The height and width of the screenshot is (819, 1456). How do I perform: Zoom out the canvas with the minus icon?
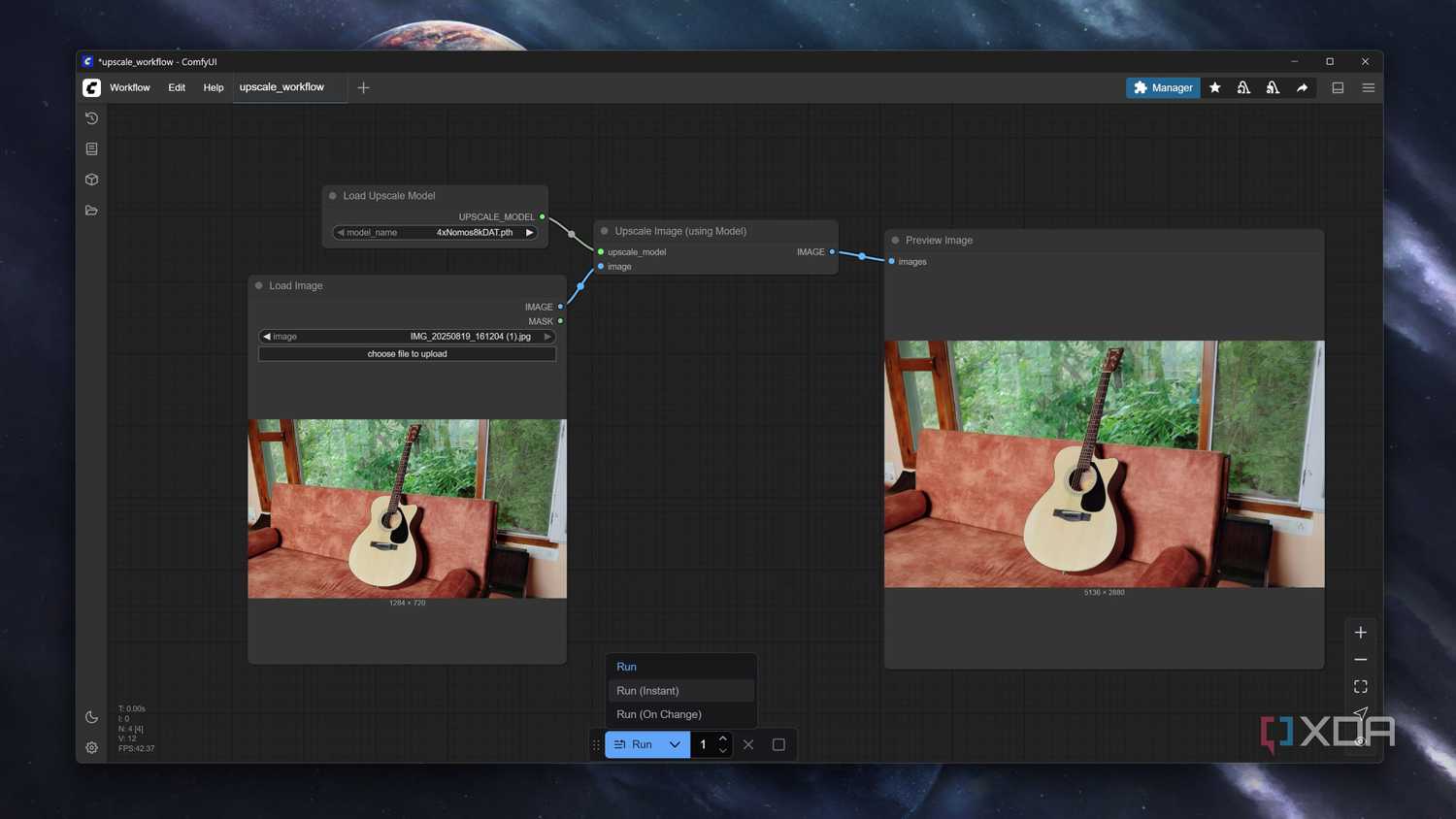point(1360,660)
